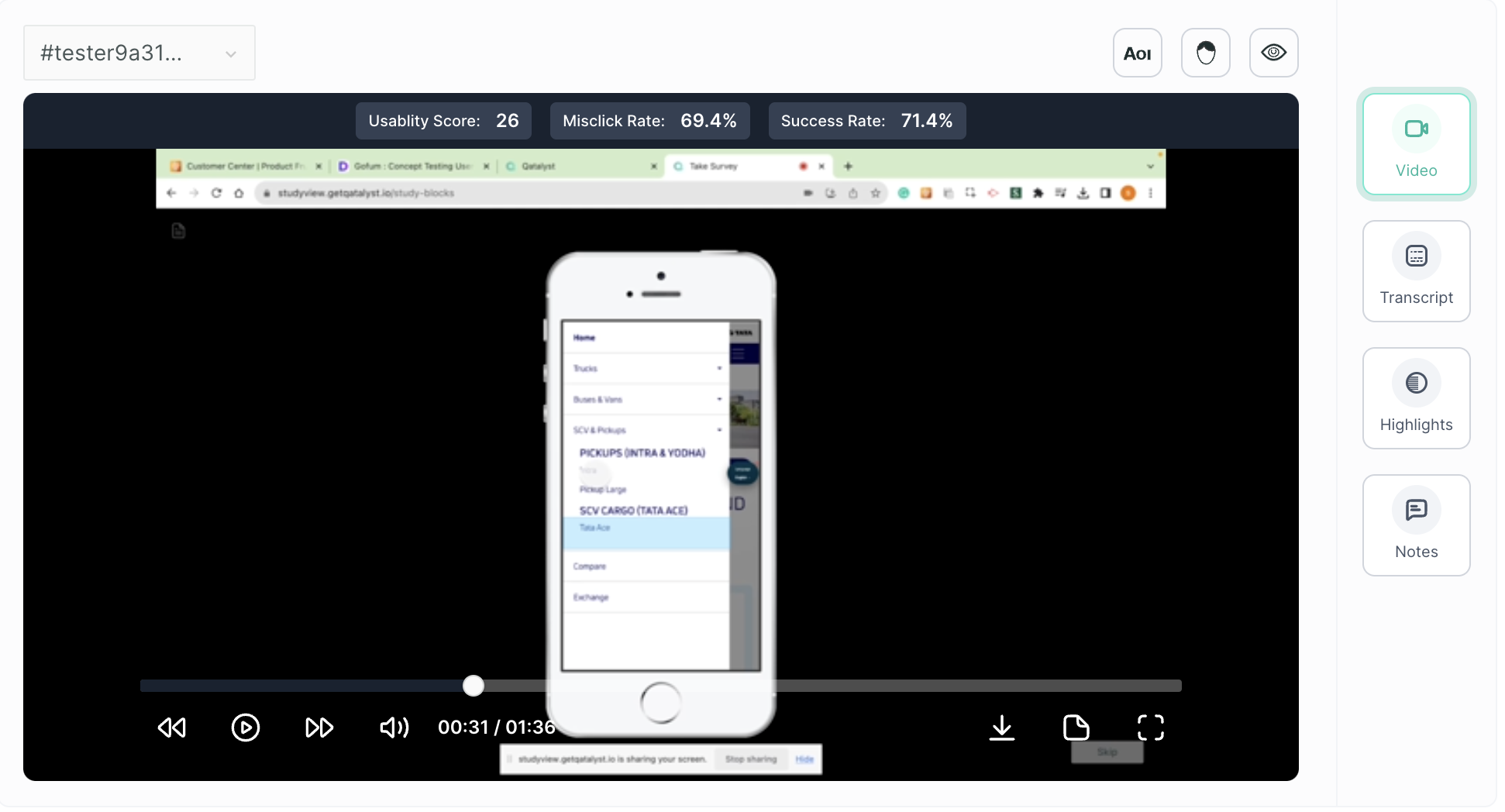
Task: Mute the video volume
Action: pos(394,728)
